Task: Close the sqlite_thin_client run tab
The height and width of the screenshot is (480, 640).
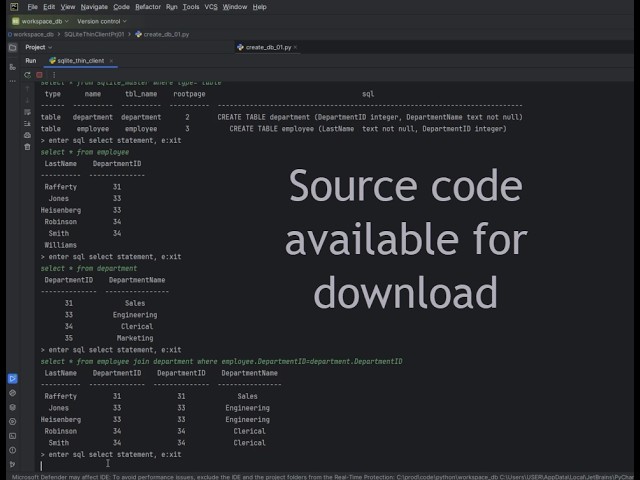Action: 111,61
